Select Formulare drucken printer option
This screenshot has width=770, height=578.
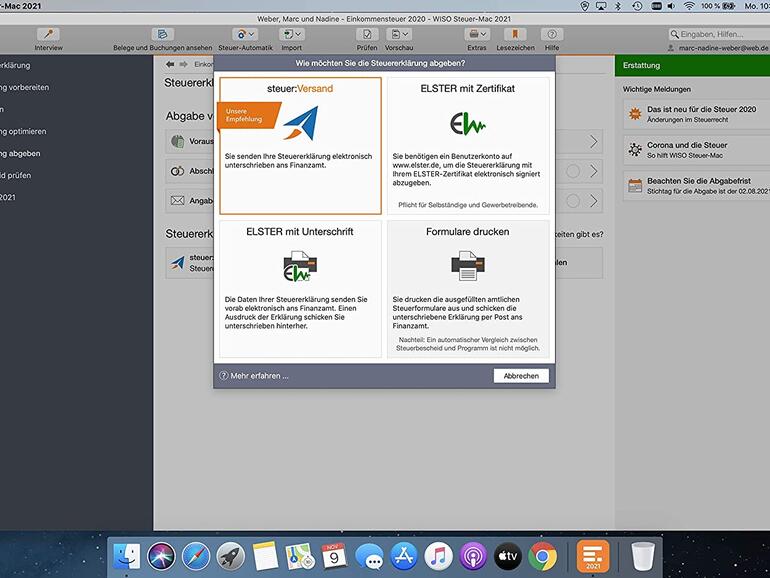coord(468,288)
